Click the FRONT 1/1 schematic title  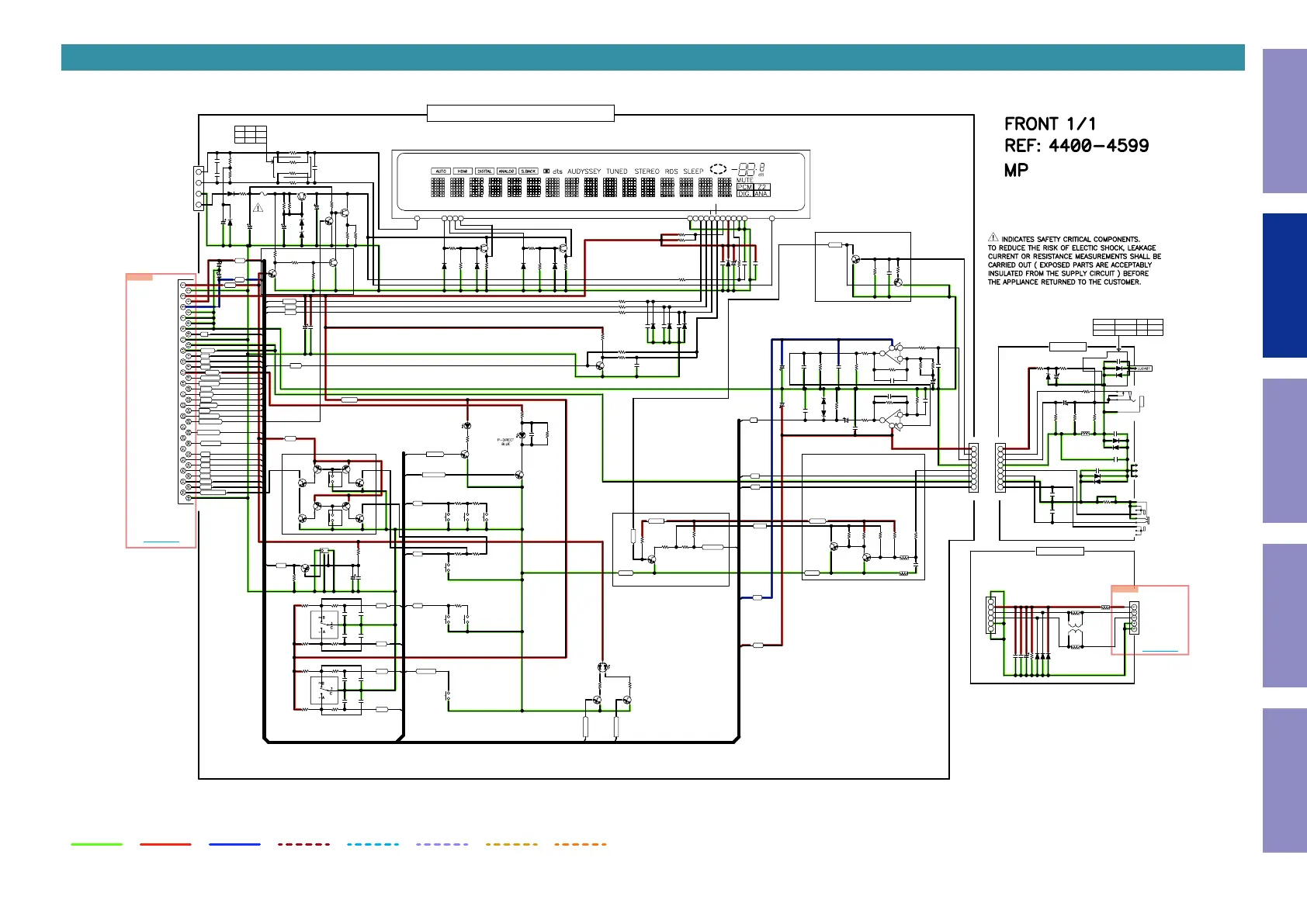(x=1049, y=124)
